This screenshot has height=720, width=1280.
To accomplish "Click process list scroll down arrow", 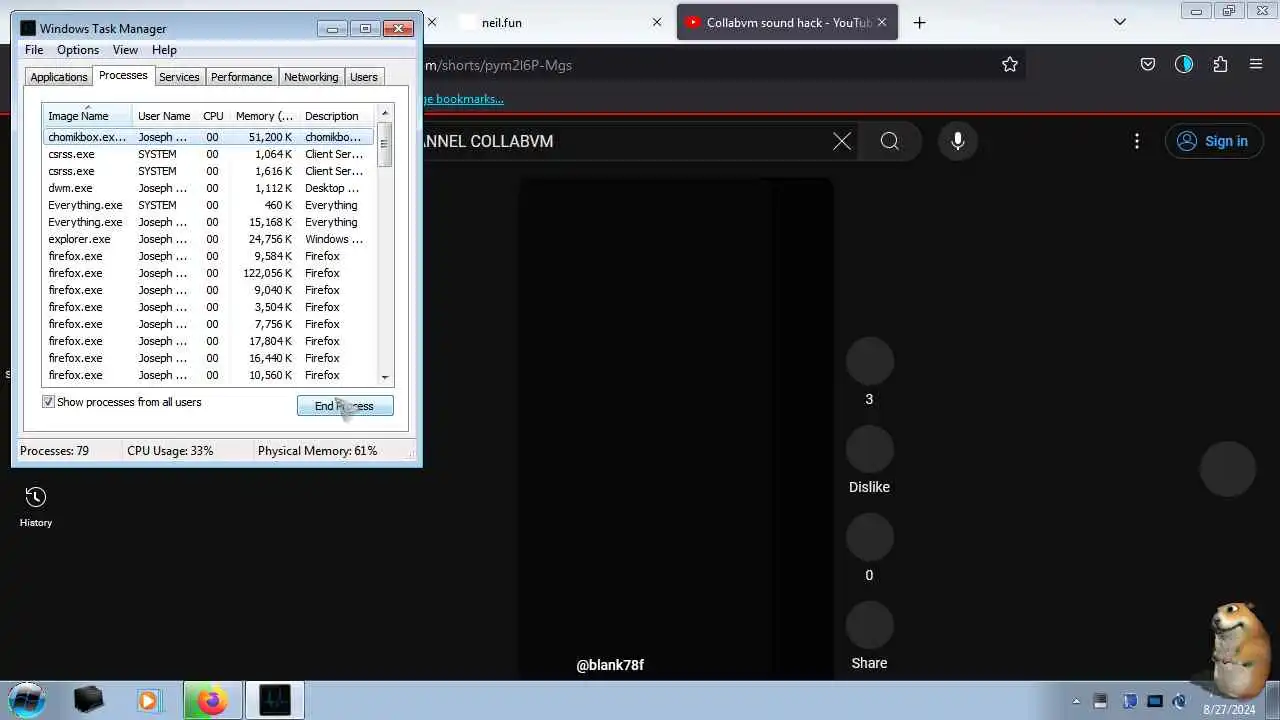I will click(x=385, y=377).
